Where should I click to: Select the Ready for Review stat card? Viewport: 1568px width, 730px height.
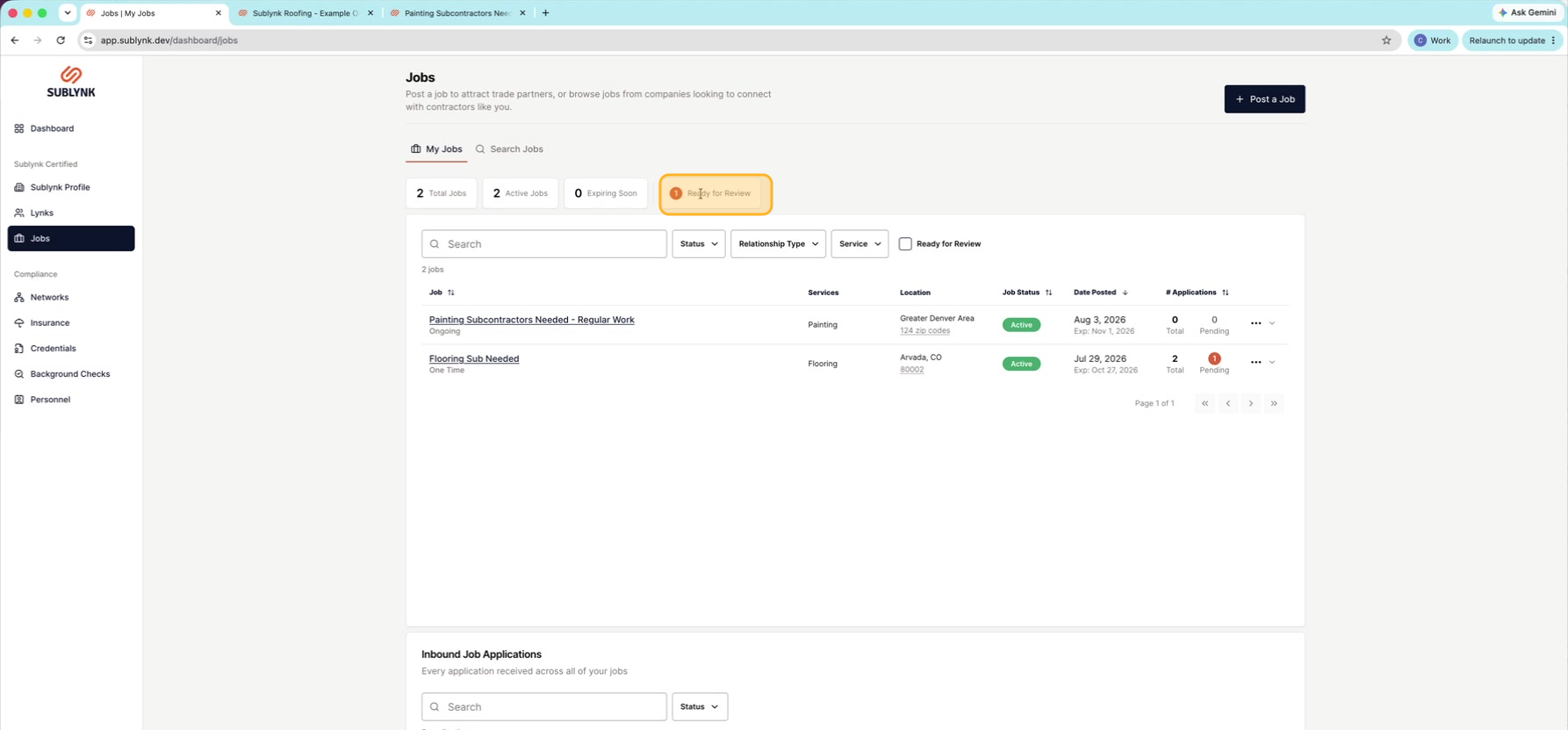[x=716, y=193]
